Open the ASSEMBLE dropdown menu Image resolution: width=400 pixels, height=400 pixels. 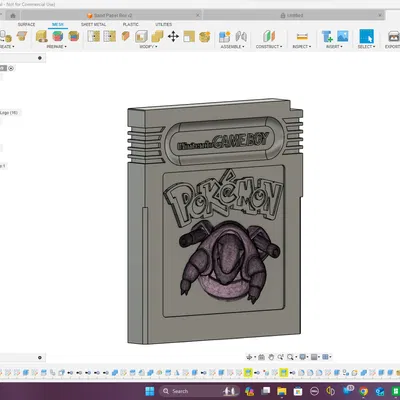coord(232,47)
